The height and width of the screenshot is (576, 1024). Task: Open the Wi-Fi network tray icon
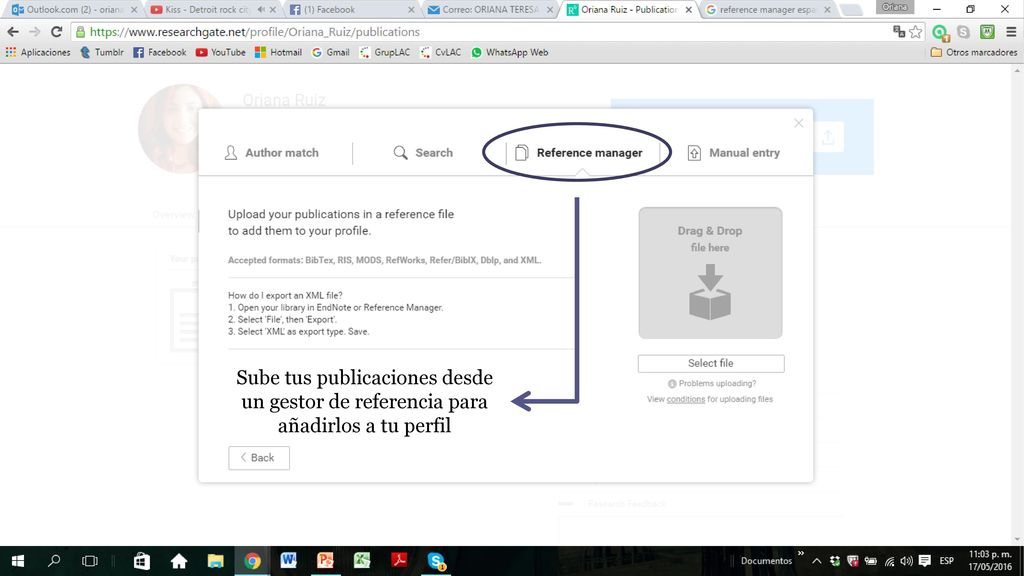tap(889, 560)
